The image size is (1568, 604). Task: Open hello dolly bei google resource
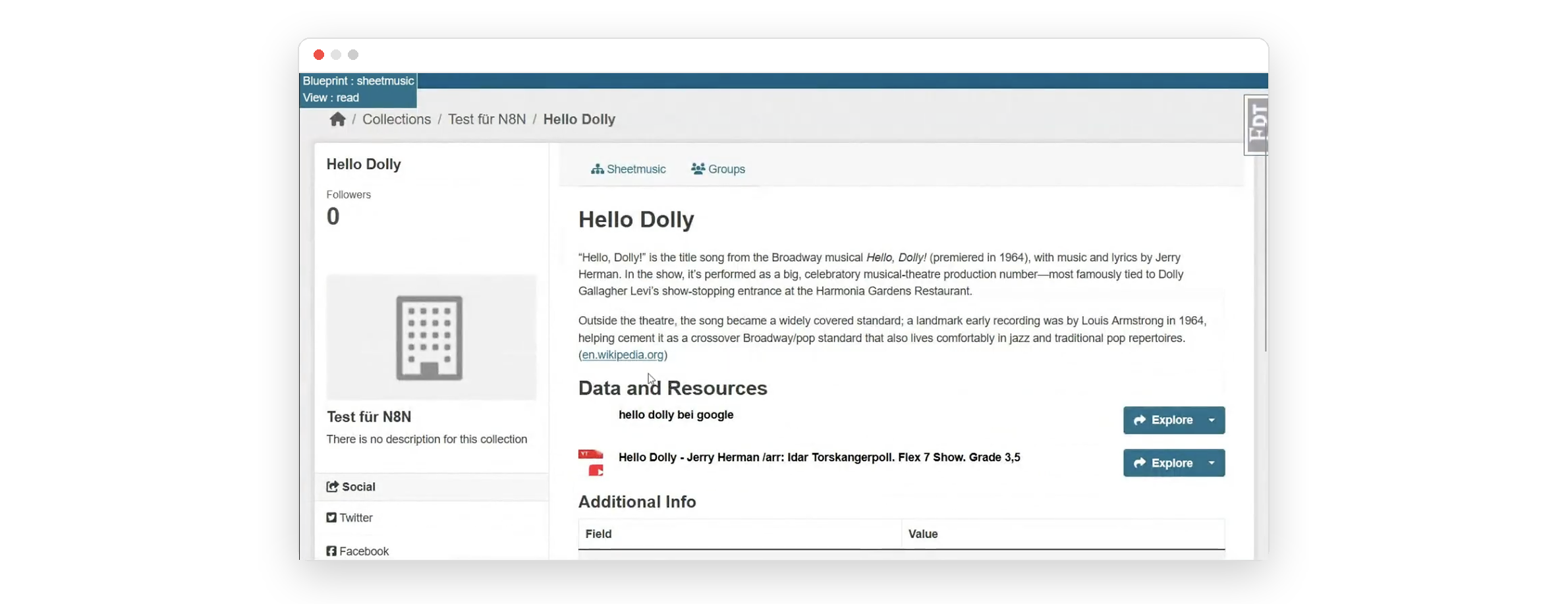[x=676, y=415]
